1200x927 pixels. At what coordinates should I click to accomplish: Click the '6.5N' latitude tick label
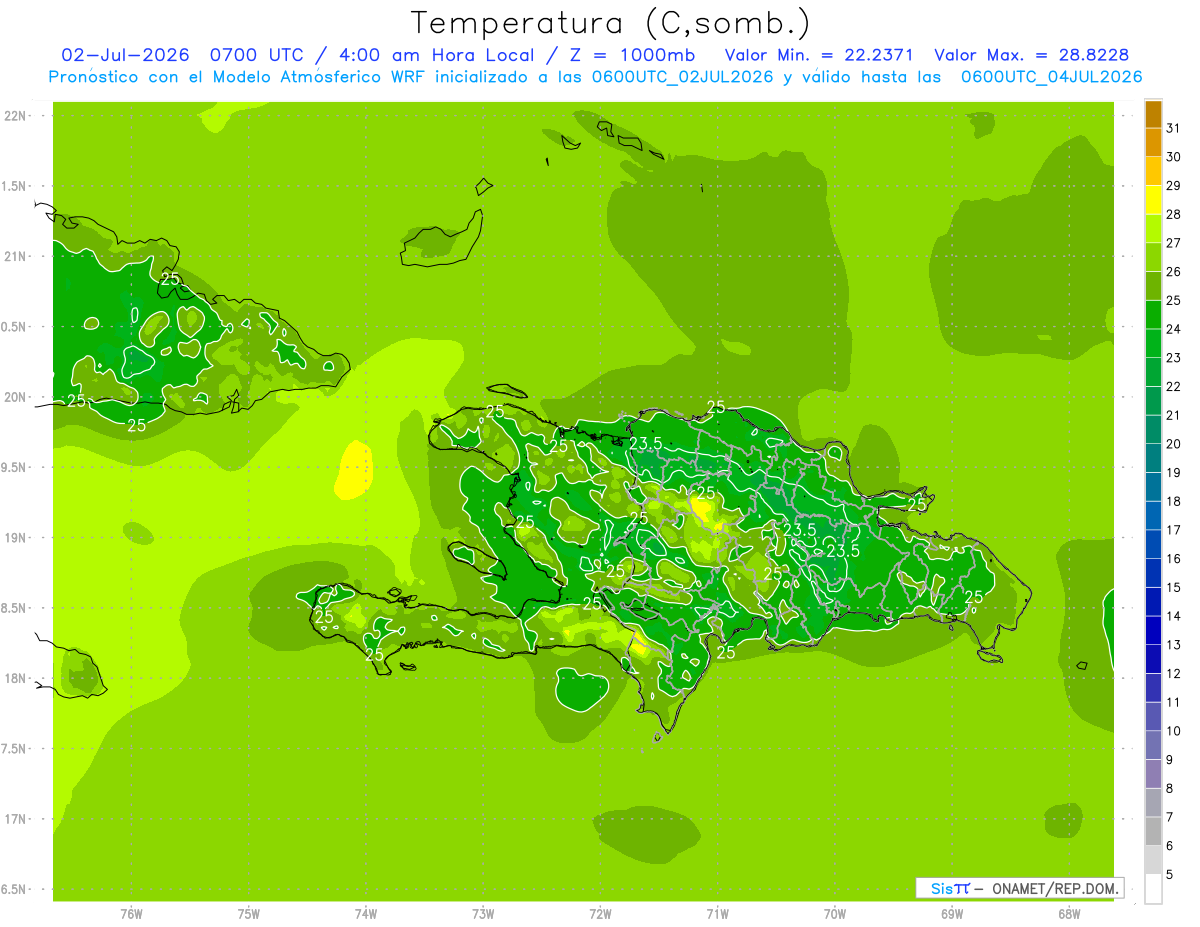[x=15, y=889]
